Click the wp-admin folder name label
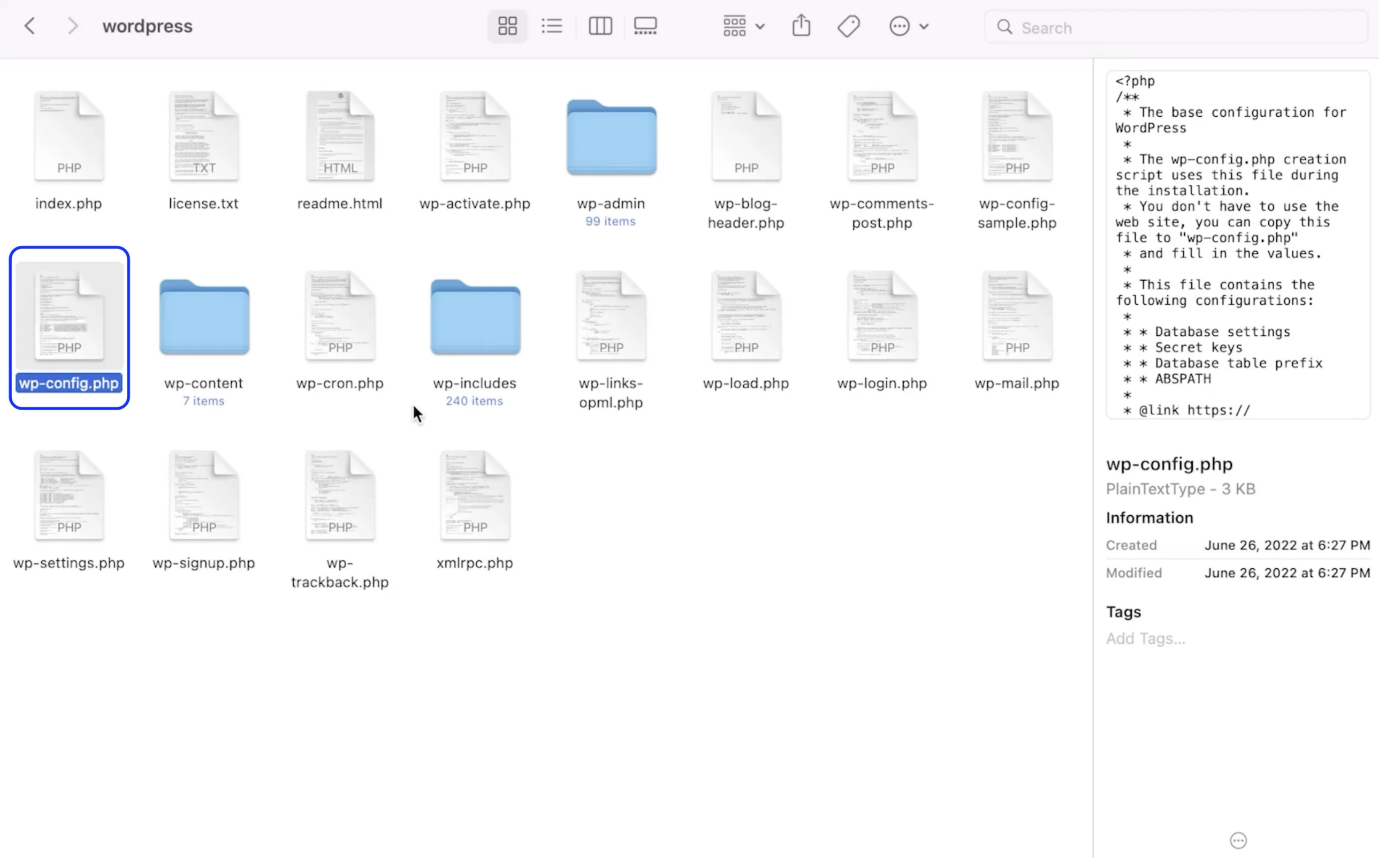 click(x=611, y=203)
